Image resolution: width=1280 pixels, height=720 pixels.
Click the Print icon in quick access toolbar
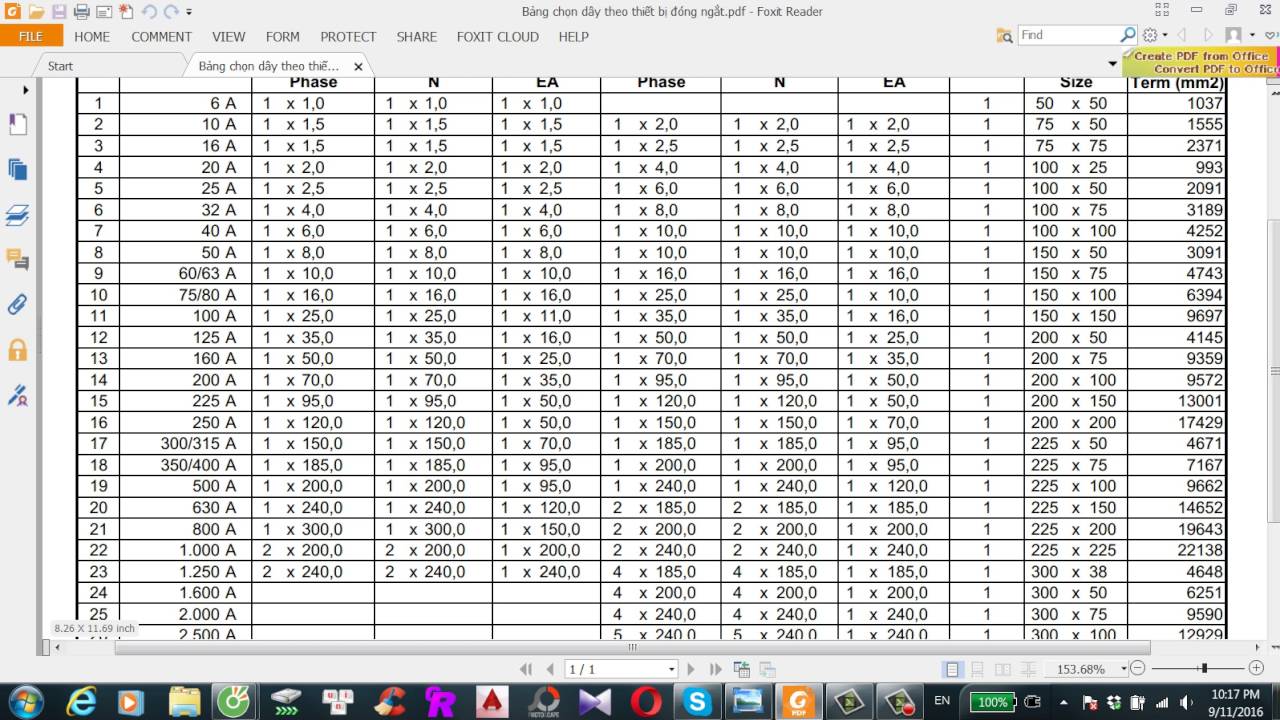(x=81, y=12)
